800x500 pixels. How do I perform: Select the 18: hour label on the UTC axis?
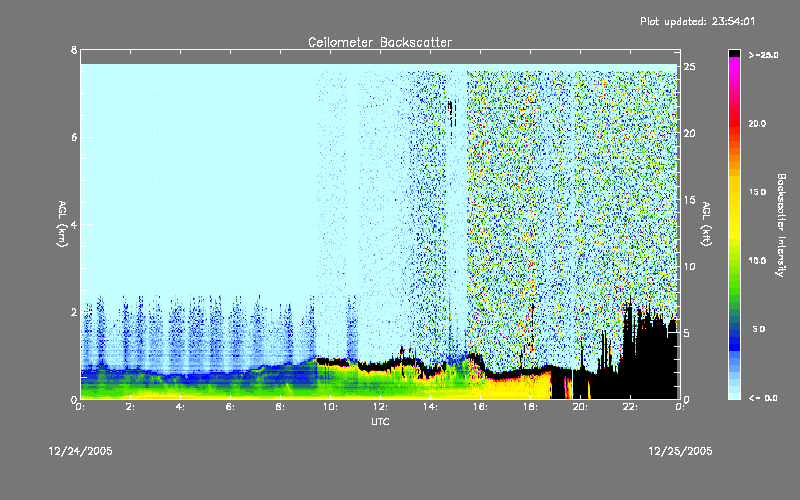click(x=530, y=407)
